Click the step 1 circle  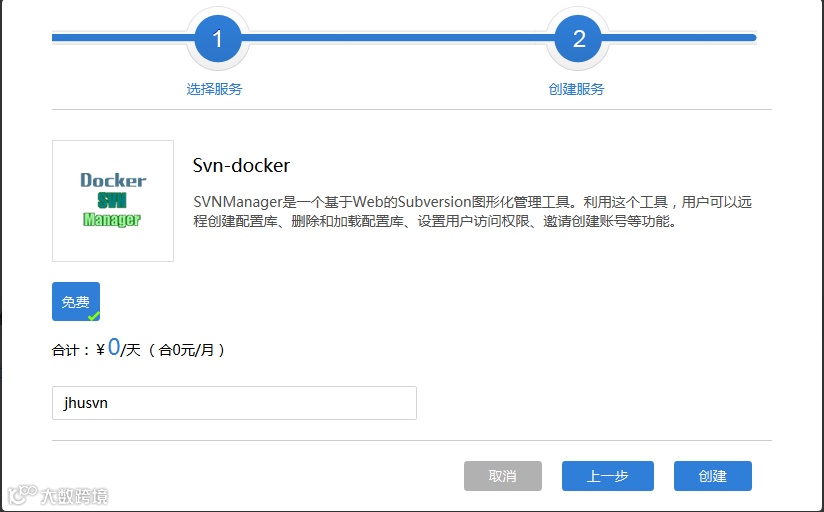218,38
